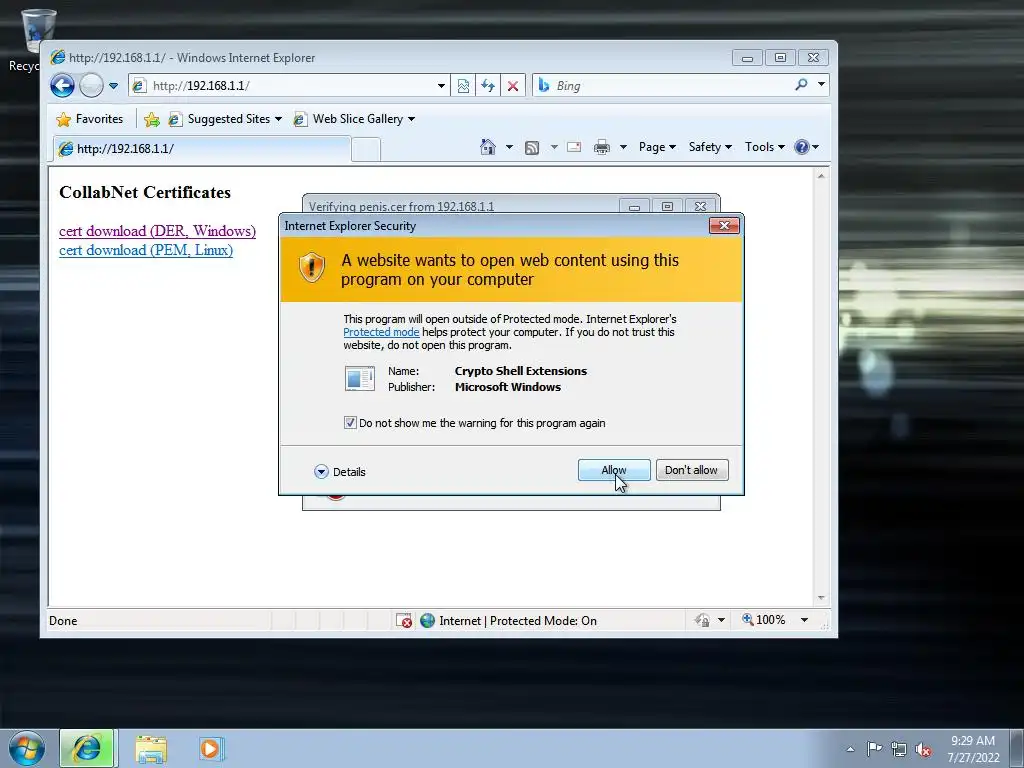This screenshot has height=768, width=1024.
Task: Click the Refresh page icon
Action: (x=488, y=86)
